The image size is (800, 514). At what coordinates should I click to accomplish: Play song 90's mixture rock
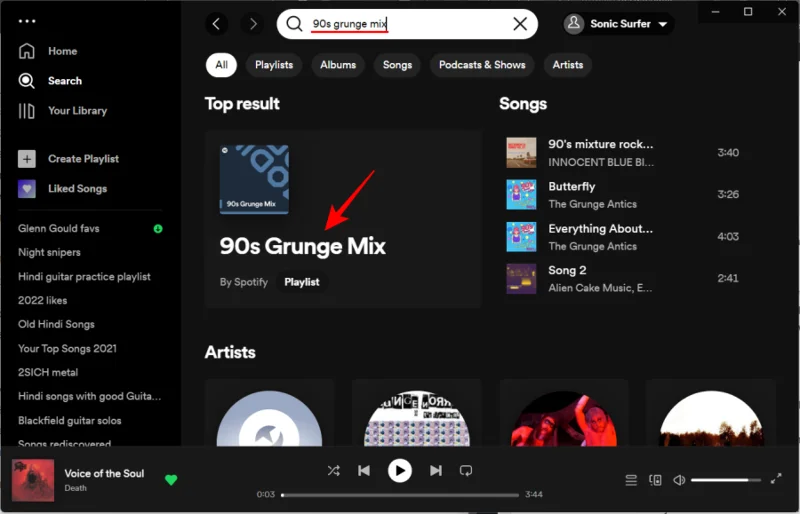tap(601, 144)
